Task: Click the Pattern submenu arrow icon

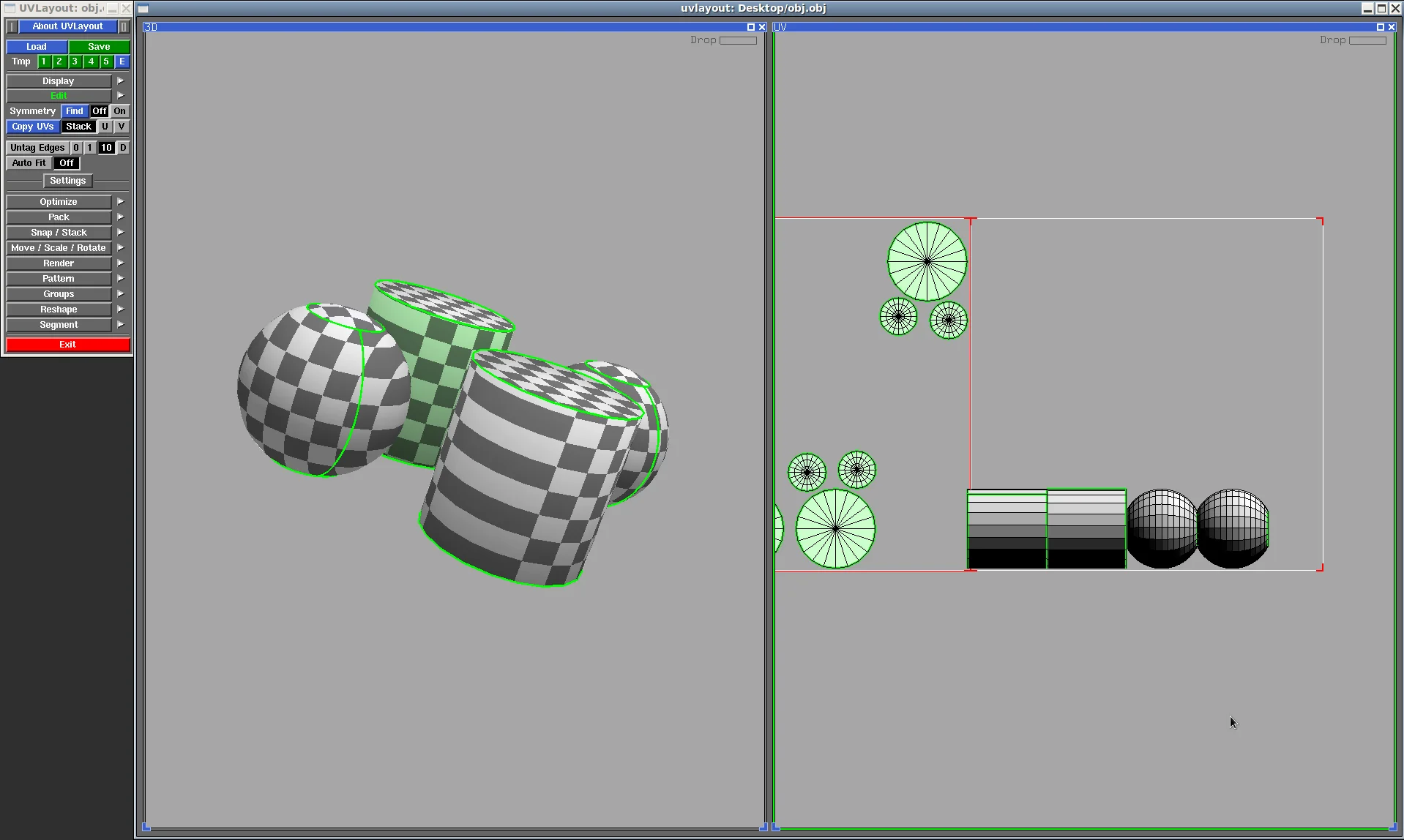Action: [120, 278]
